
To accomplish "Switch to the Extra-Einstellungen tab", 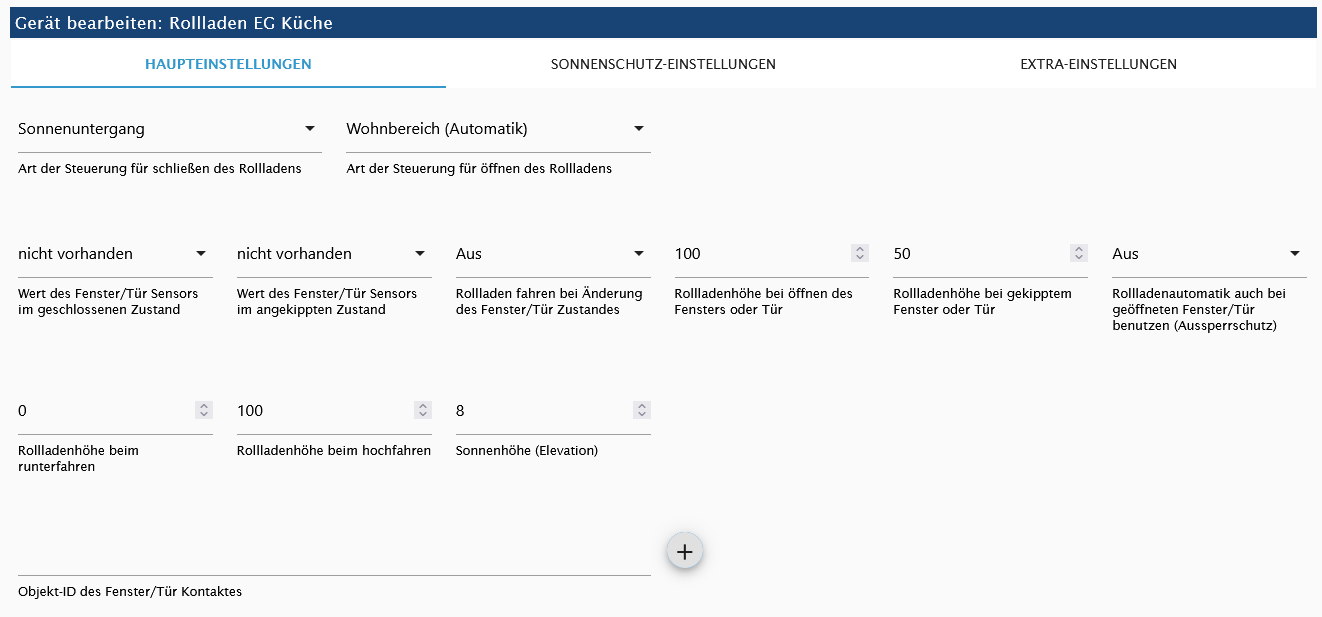I will (1098, 64).
